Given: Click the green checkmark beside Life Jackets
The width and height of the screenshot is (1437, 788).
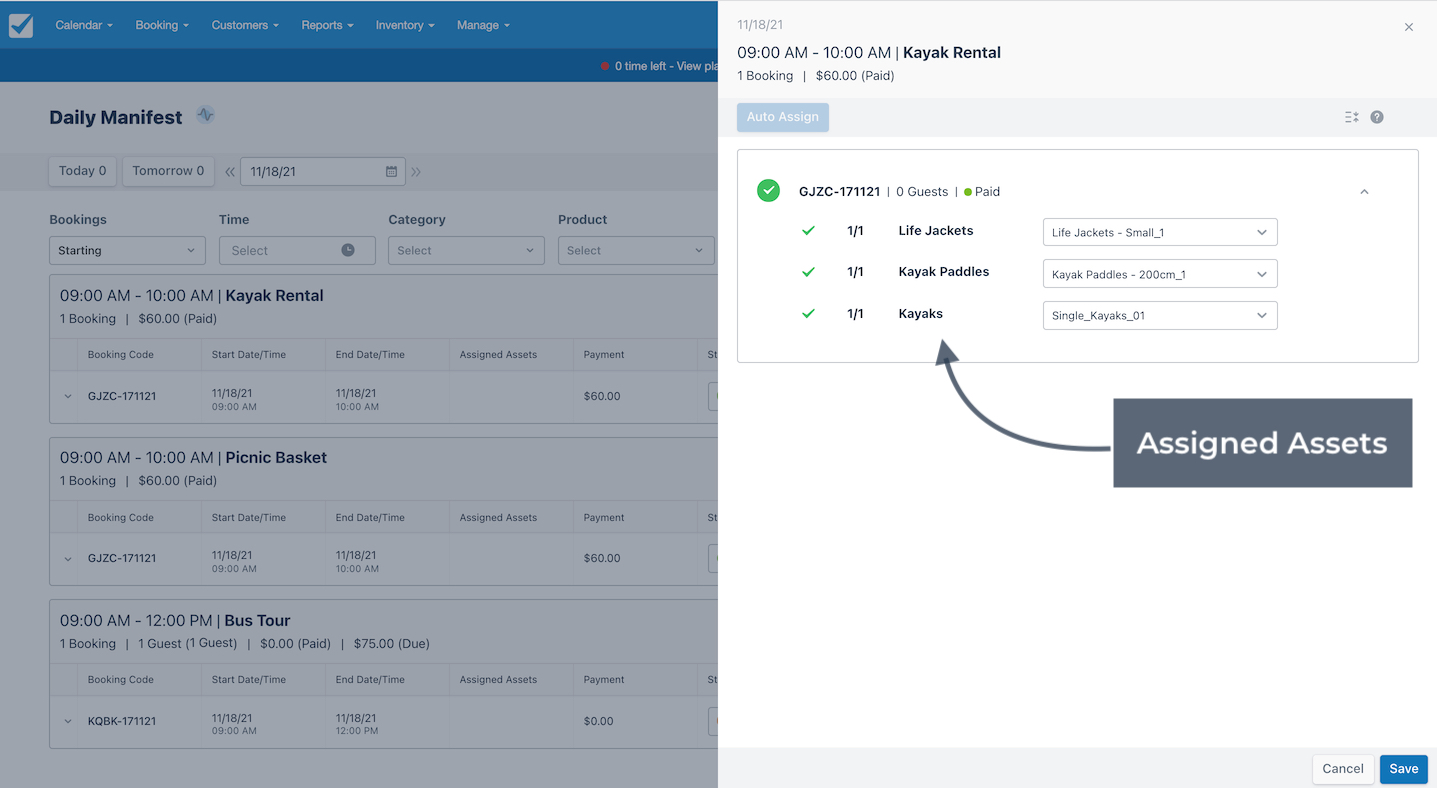Looking at the screenshot, I should click(808, 231).
